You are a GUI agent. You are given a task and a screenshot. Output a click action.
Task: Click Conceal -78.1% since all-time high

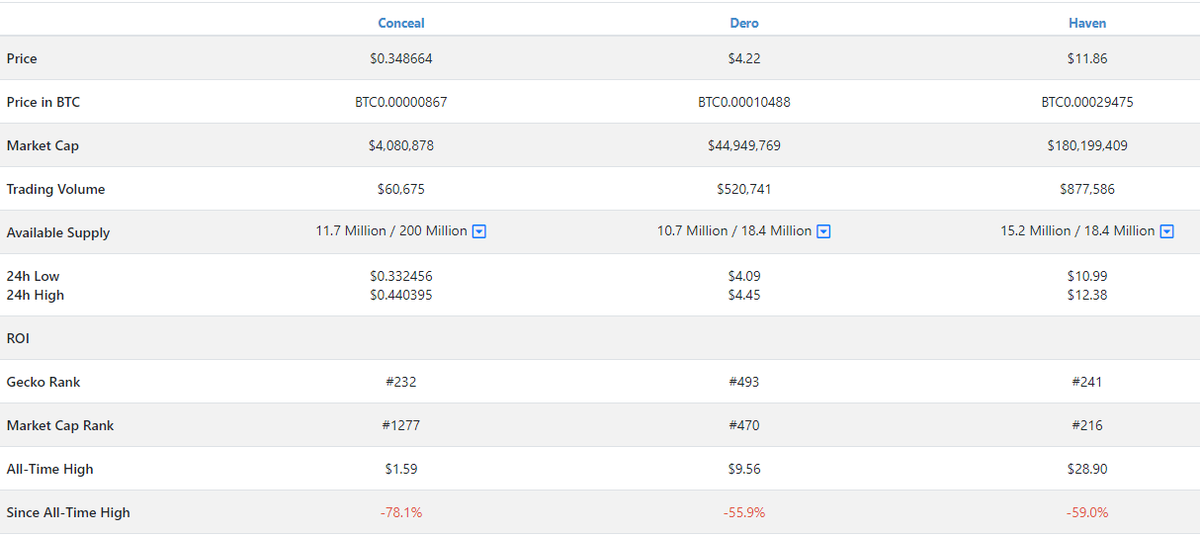coord(401,513)
